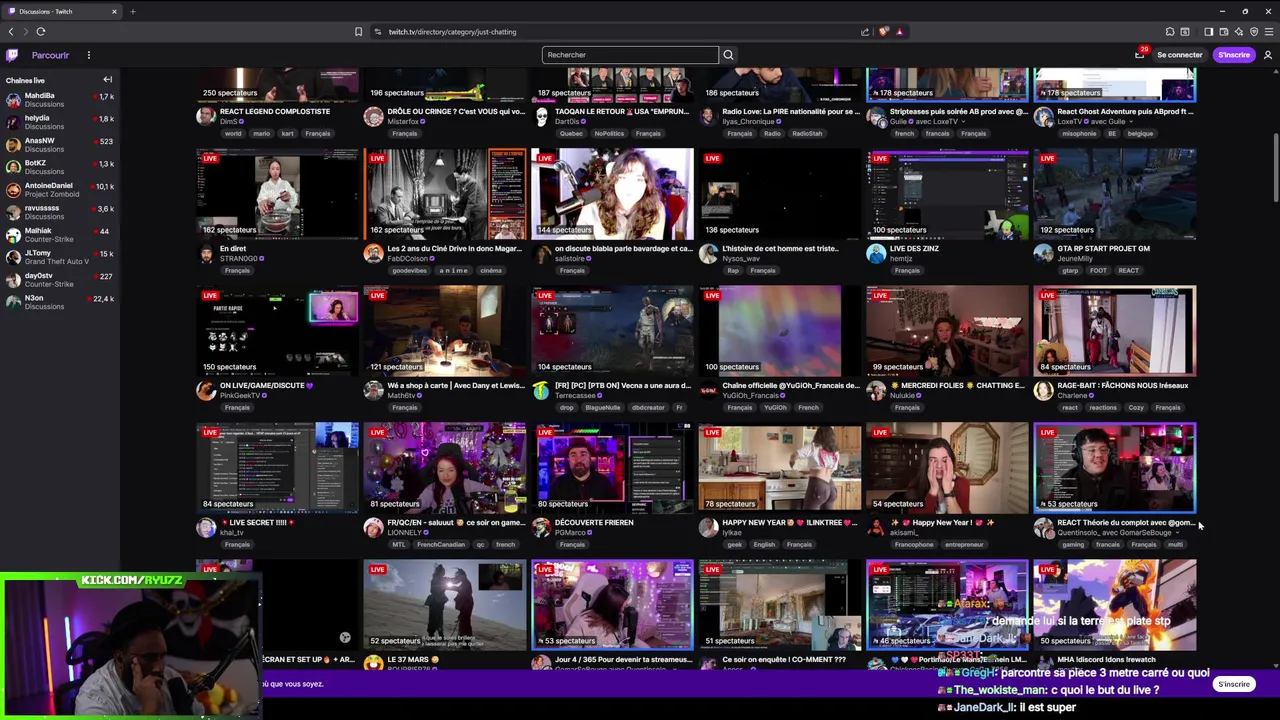Open the browser extensions puzzle icon

[x=1170, y=32]
